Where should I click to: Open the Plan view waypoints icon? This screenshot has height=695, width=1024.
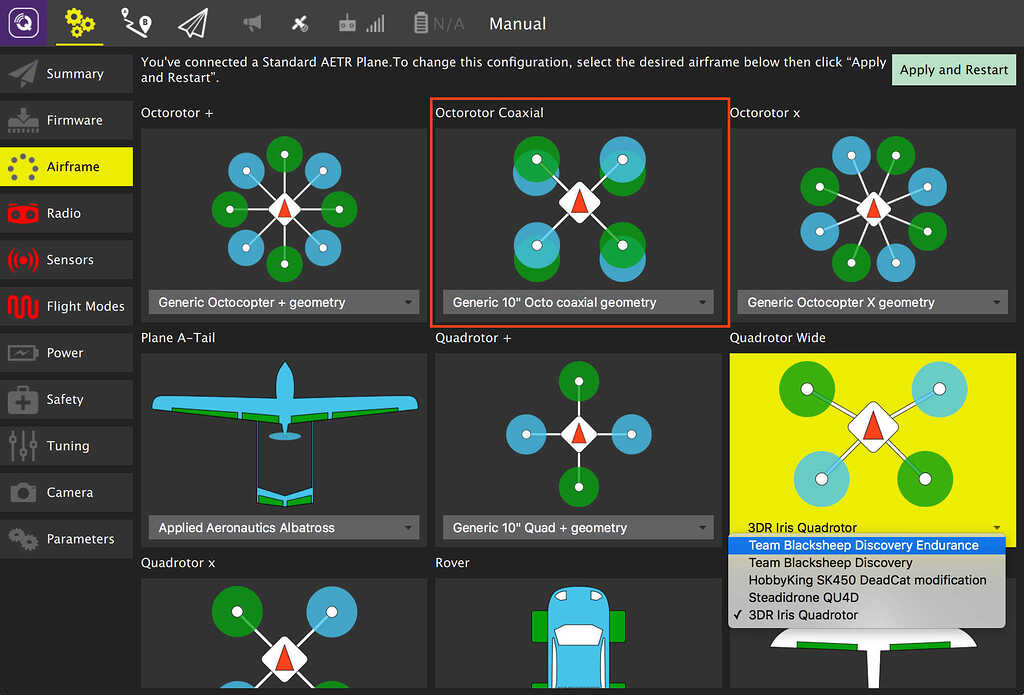pyautogui.click(x=135, y=23)
